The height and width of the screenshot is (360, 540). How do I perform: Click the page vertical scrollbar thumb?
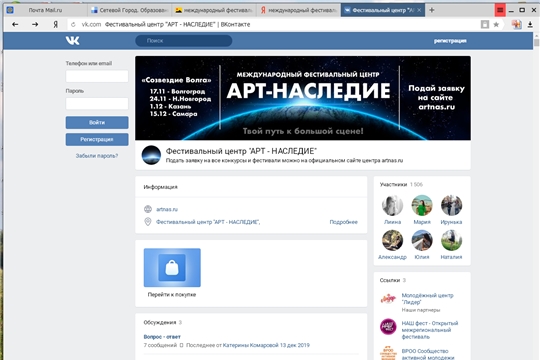tap(536, 42)
